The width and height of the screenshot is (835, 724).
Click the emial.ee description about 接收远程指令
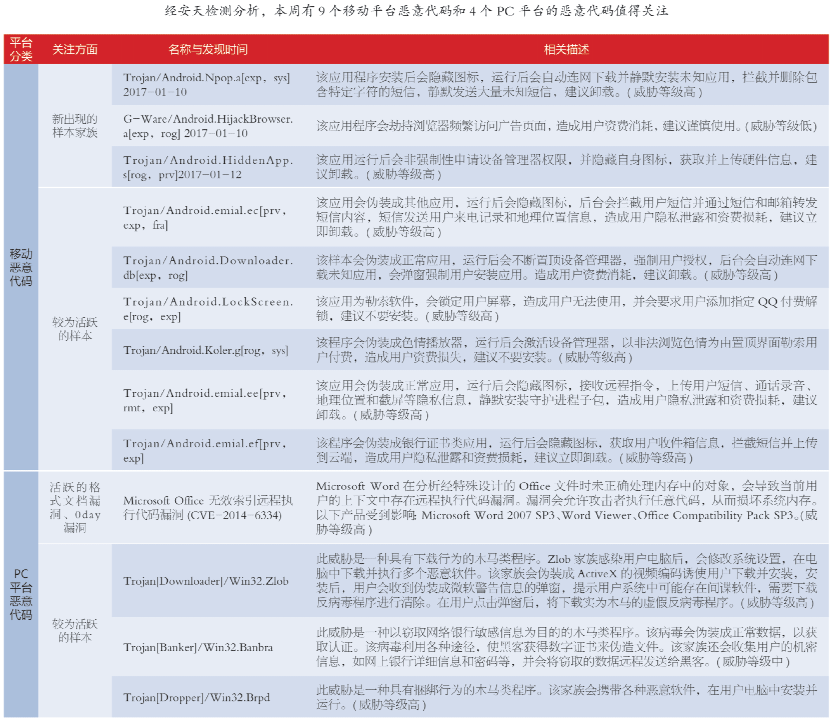pyautogui.click(x=567, y=400)
